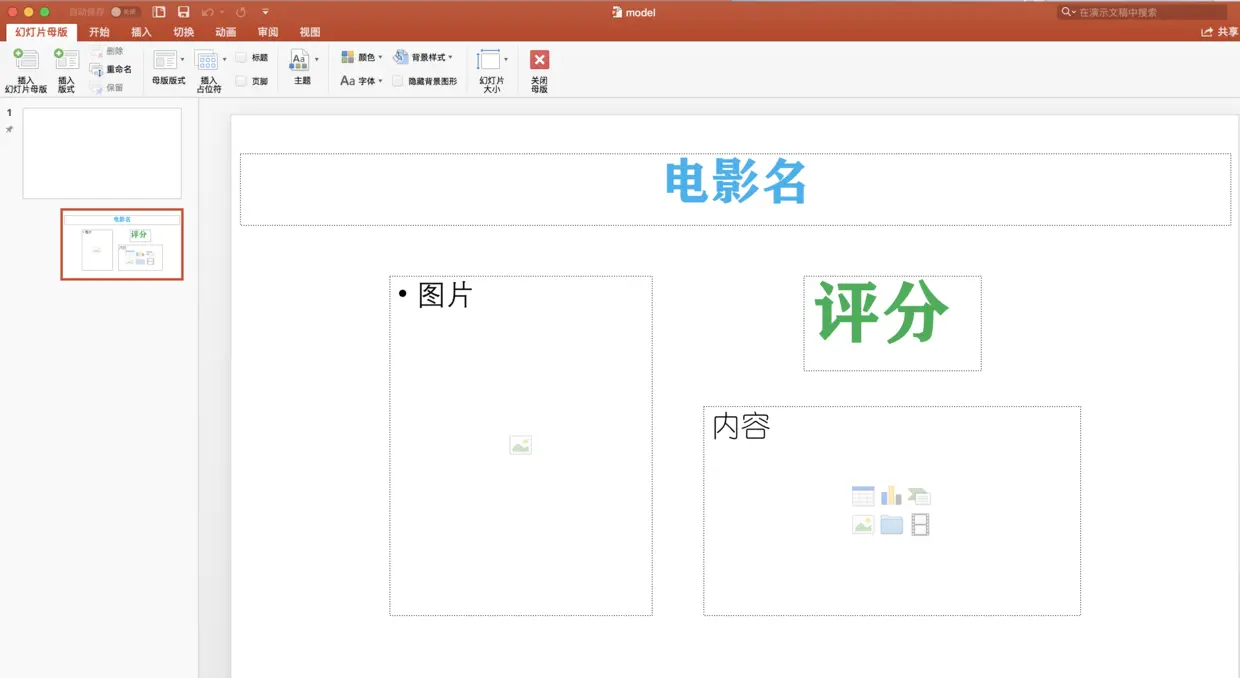Enable the 页脚 checkbox

(240, 79)
